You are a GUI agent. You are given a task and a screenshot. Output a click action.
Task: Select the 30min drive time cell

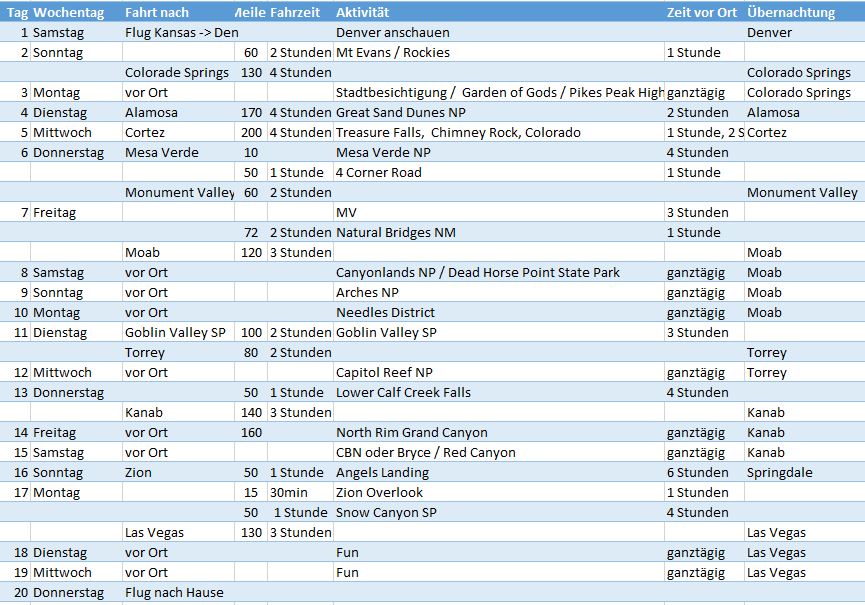coord(291,492)
